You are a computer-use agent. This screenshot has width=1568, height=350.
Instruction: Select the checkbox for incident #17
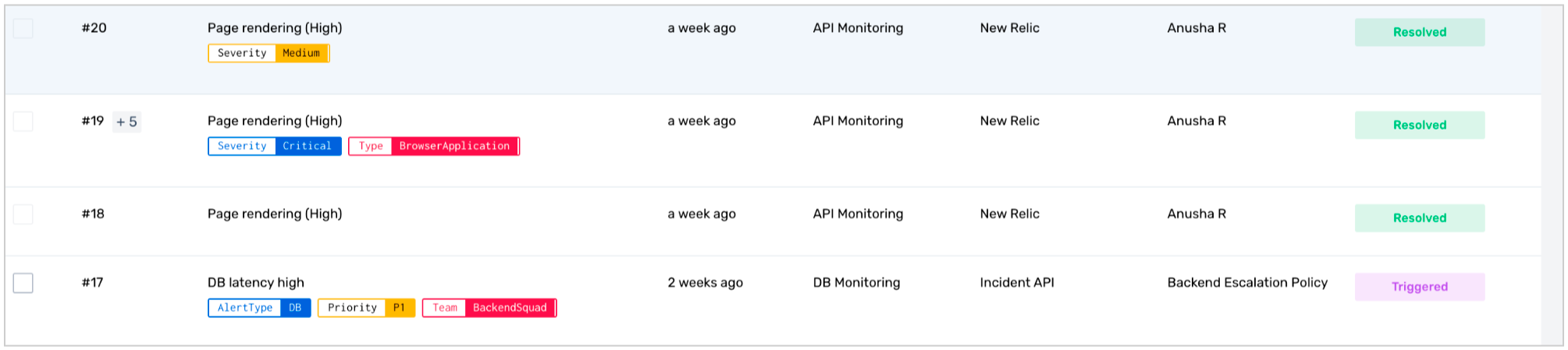[23, 283]
